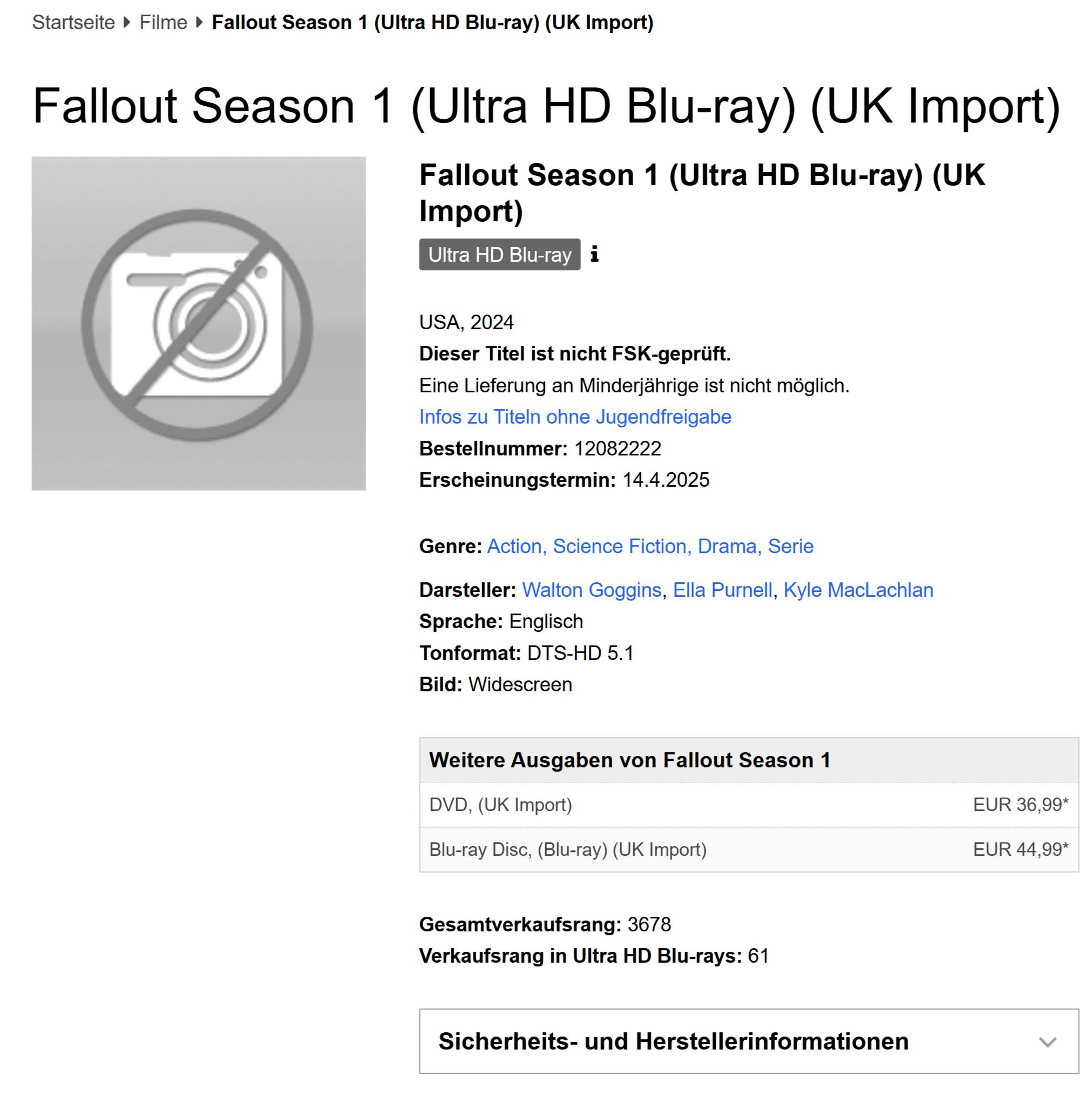Image resolution: width=1092 pixels, height=1104 pixels.
Task: Browse the Science Fiction genre link
Action: pos(619,546)
